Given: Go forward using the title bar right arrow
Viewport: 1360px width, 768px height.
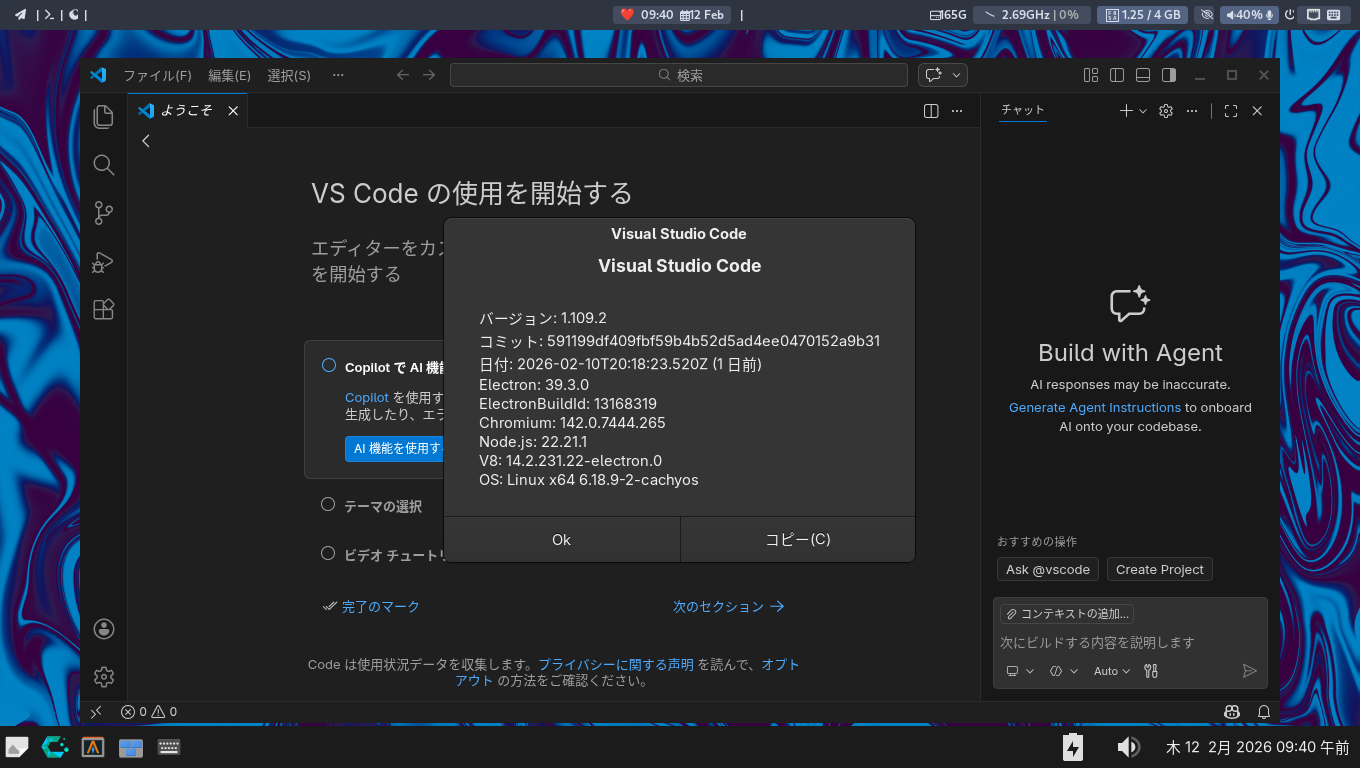Looking at the screenshot, I should click(x=429, y=75).
